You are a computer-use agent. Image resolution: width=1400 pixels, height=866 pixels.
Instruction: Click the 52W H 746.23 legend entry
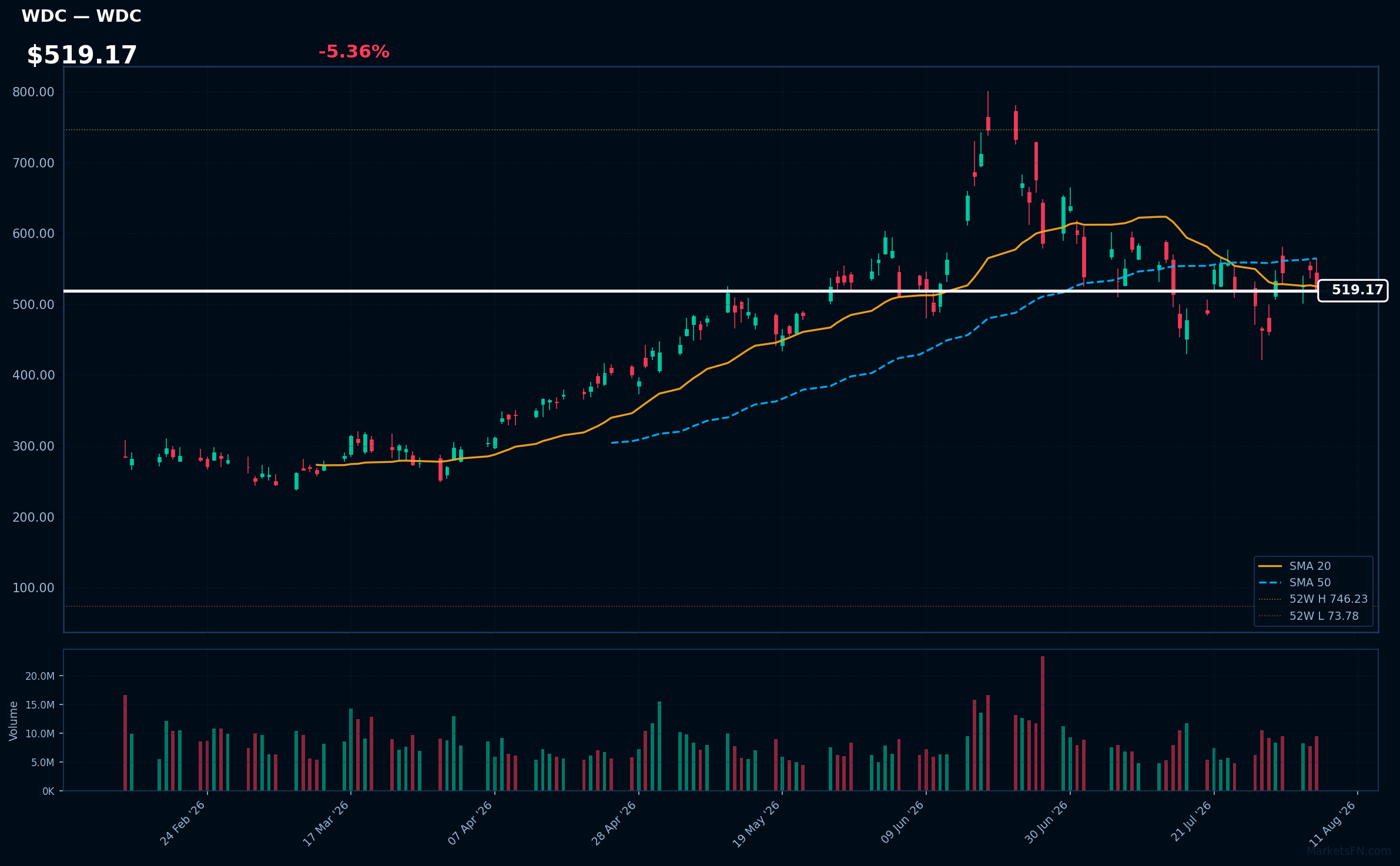click(1313, 599)
